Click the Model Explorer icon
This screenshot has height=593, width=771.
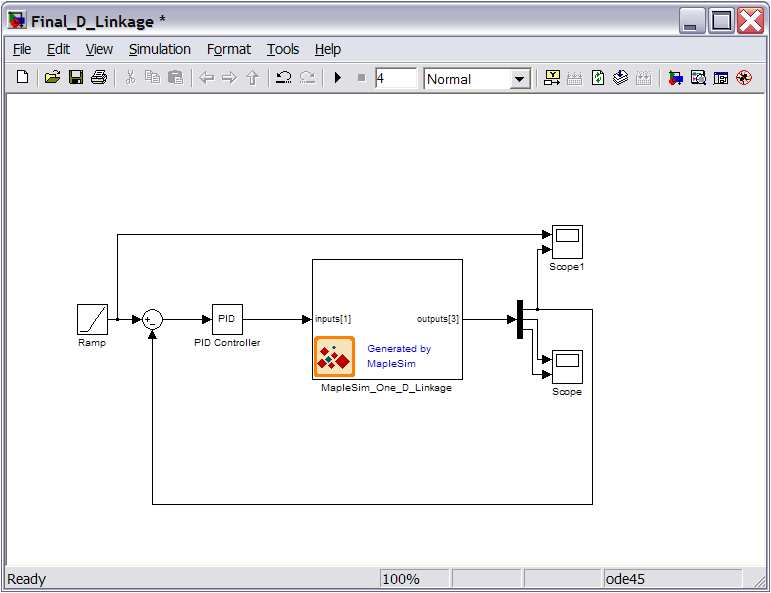[698, 78]
